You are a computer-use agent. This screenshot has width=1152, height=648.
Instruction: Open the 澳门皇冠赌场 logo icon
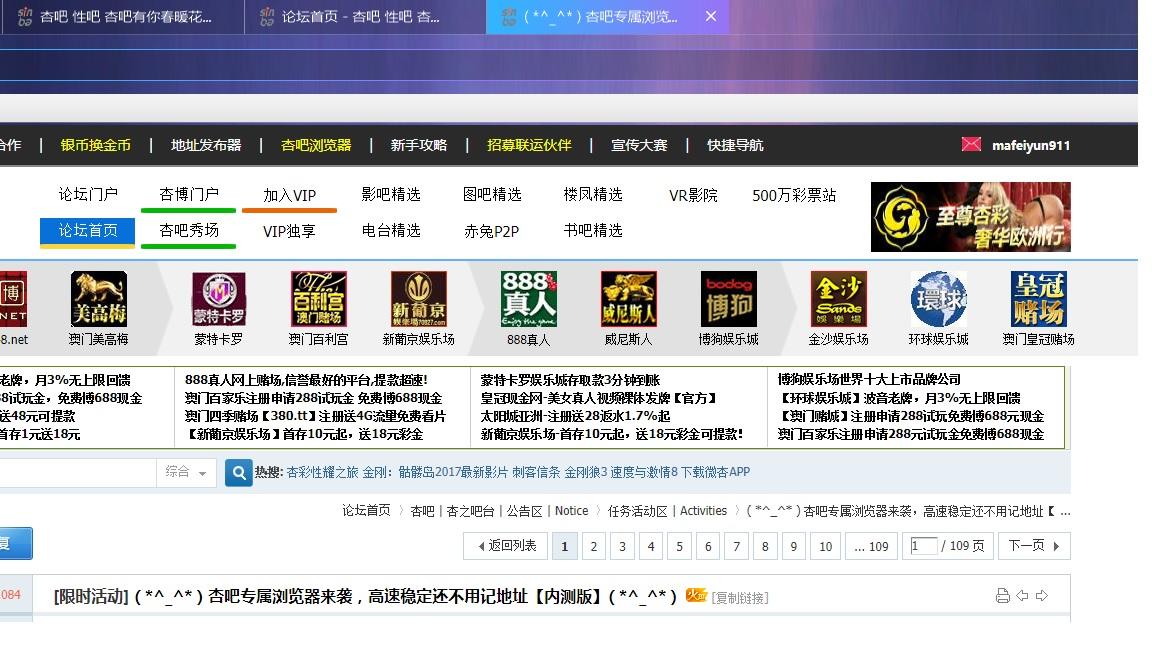1038,299
